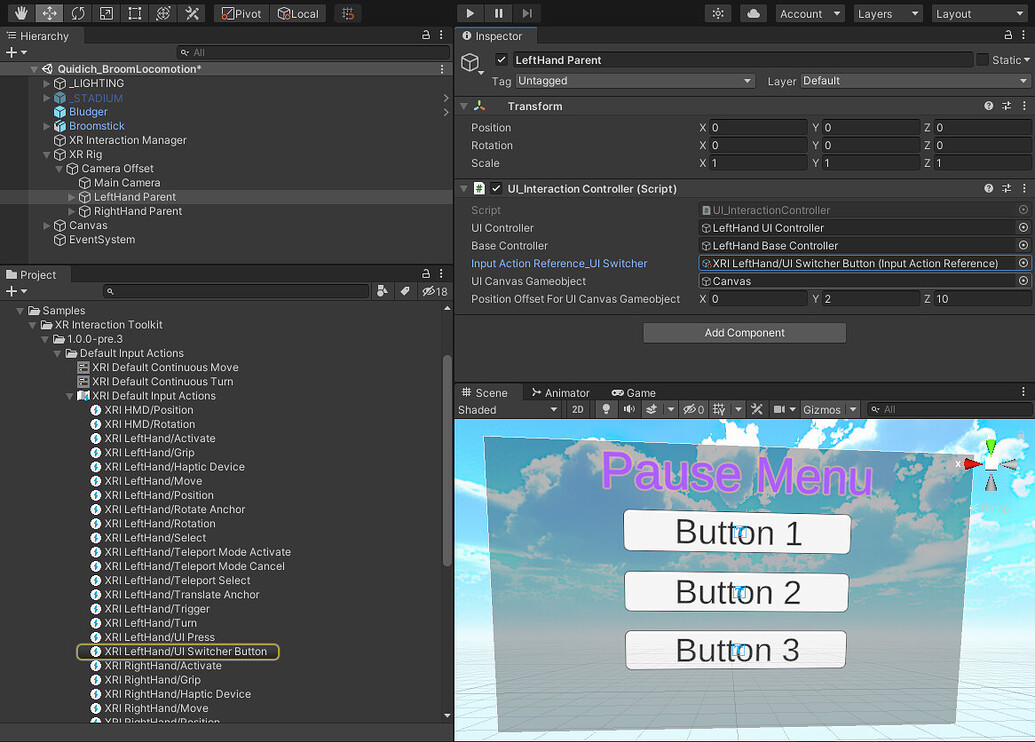The width and height of the screenshot is (1035, 742).
Task: Select the Scale tool
Action: point(105,13)
